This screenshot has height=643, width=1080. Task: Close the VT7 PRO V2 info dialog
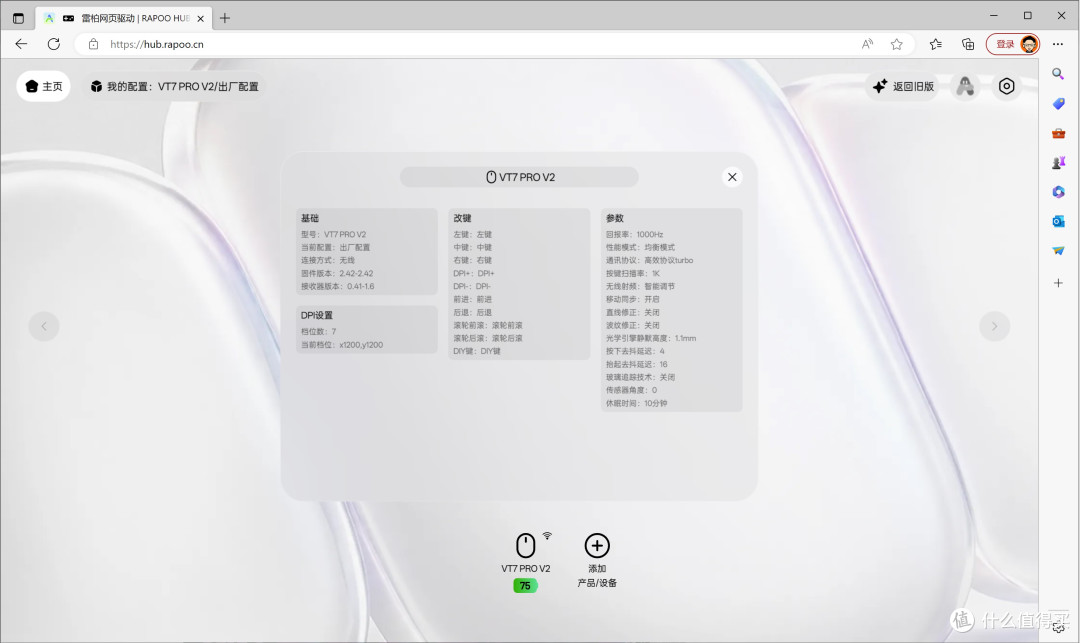732,177
